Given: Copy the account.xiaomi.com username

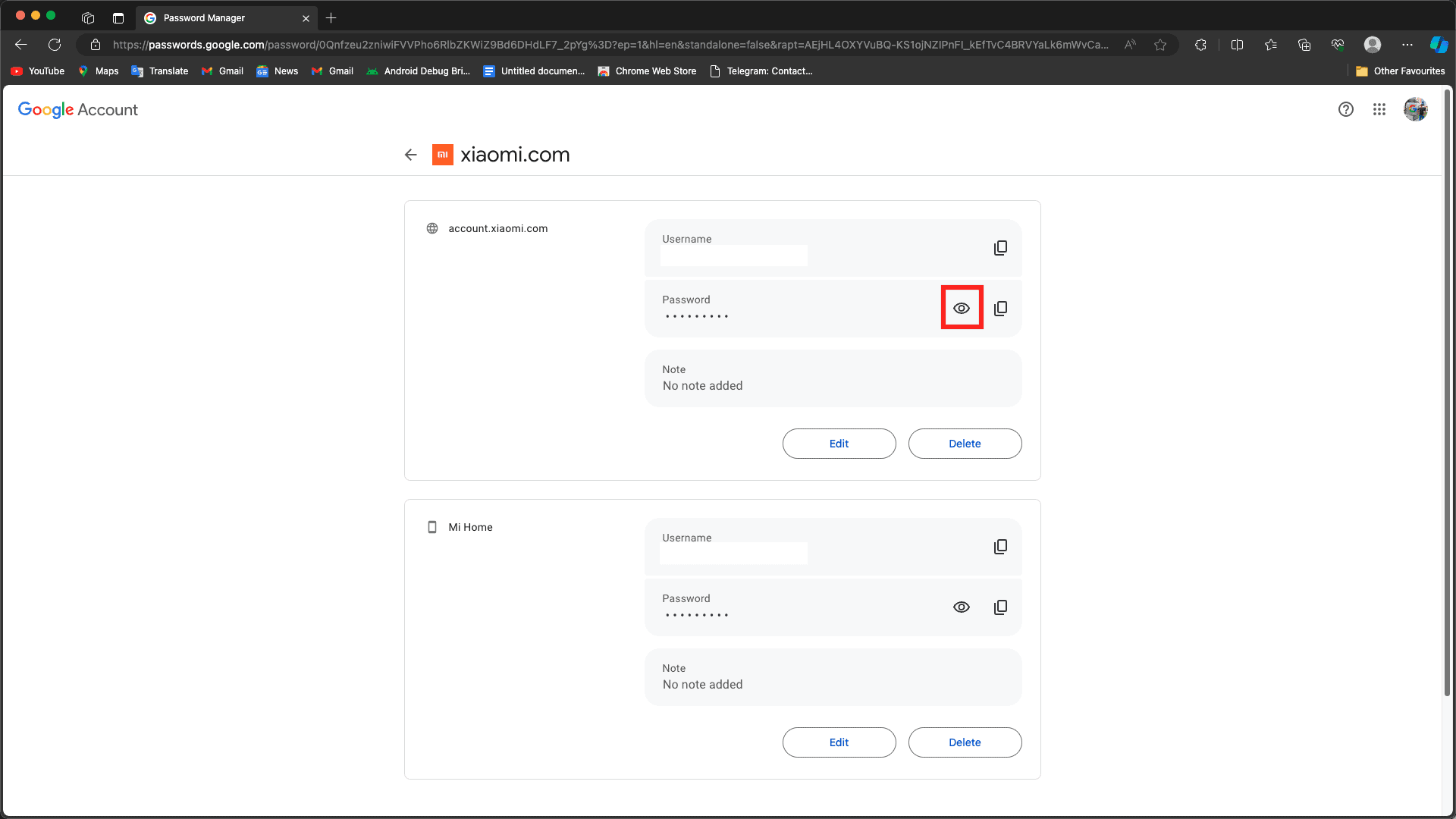Looking at the screenshot, I should (1000, 248).
